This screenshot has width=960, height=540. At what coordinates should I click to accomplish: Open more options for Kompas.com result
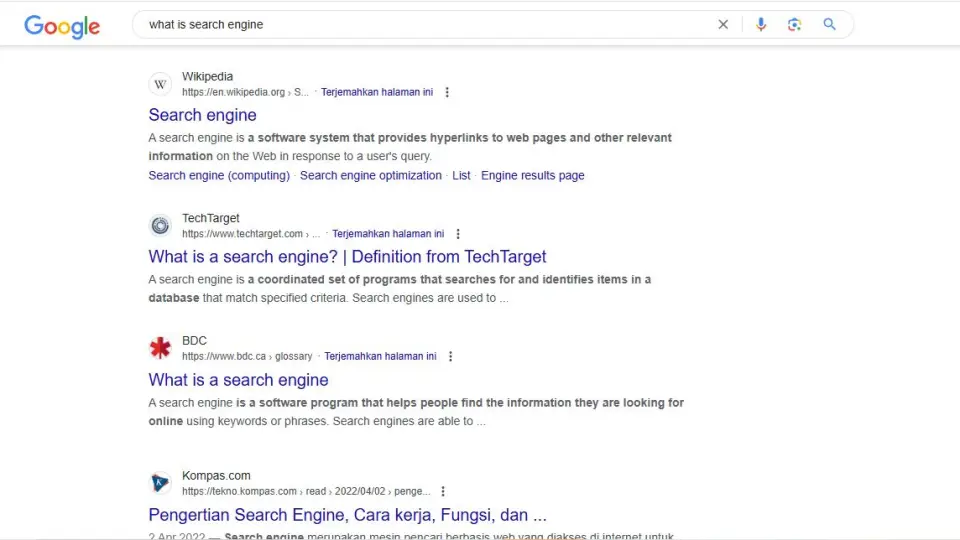443,491
